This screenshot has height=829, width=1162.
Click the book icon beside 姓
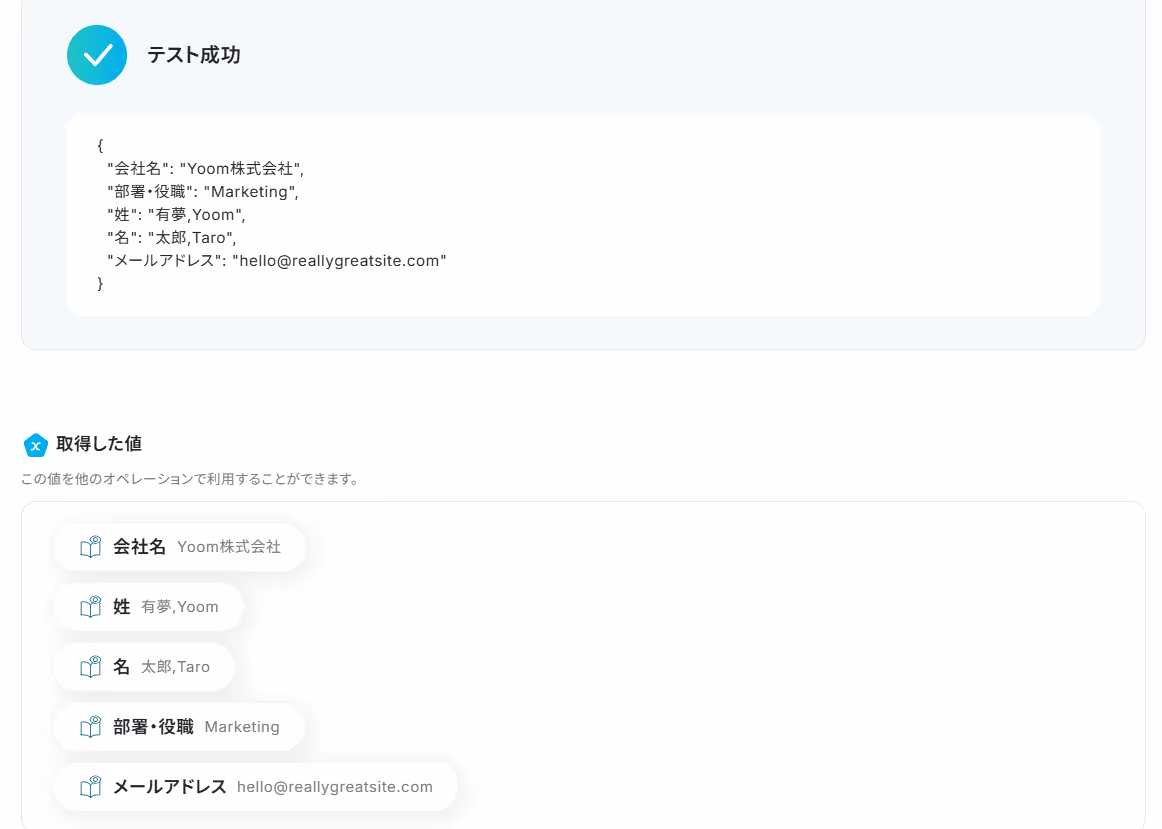(90, 607)
